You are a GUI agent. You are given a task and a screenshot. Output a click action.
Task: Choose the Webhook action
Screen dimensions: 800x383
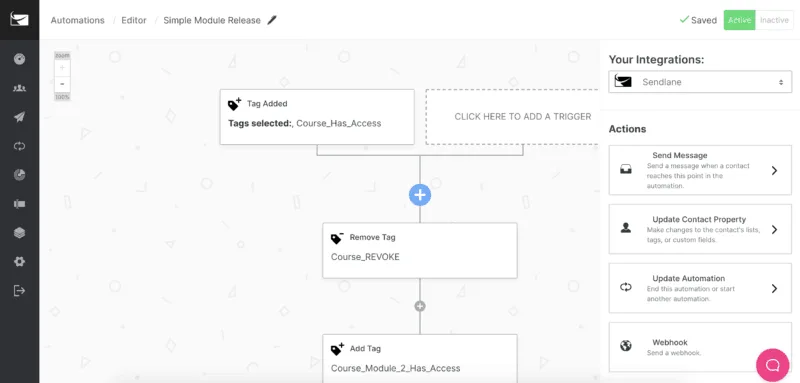[x=700, y=347]
